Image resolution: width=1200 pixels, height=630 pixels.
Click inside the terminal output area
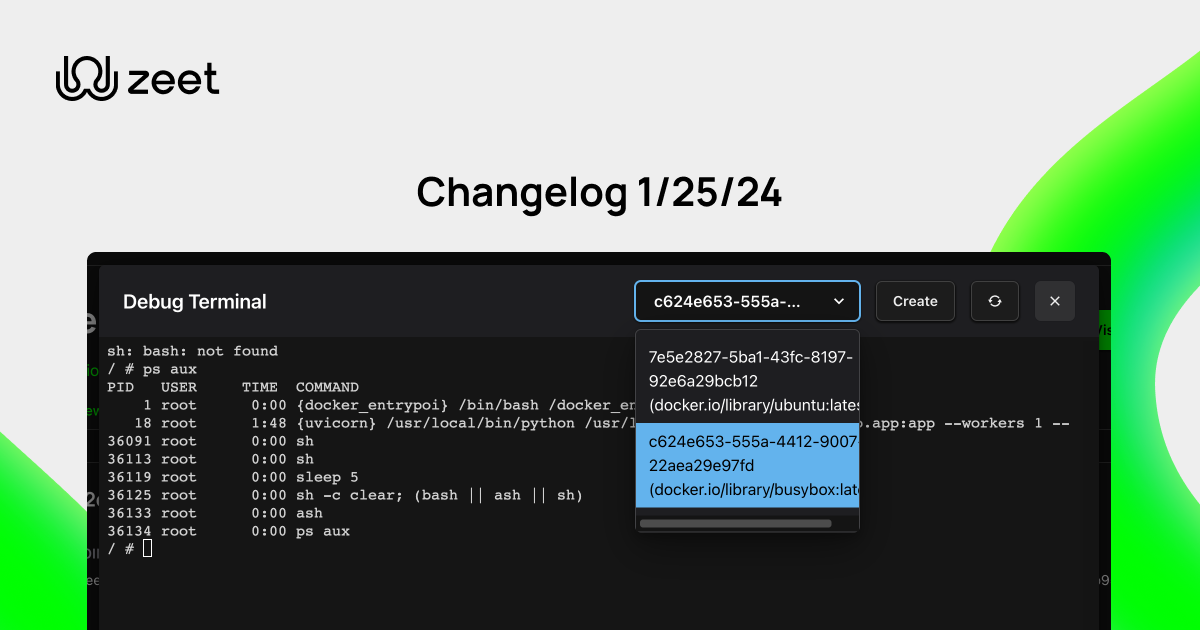click(x=400, y=580)
